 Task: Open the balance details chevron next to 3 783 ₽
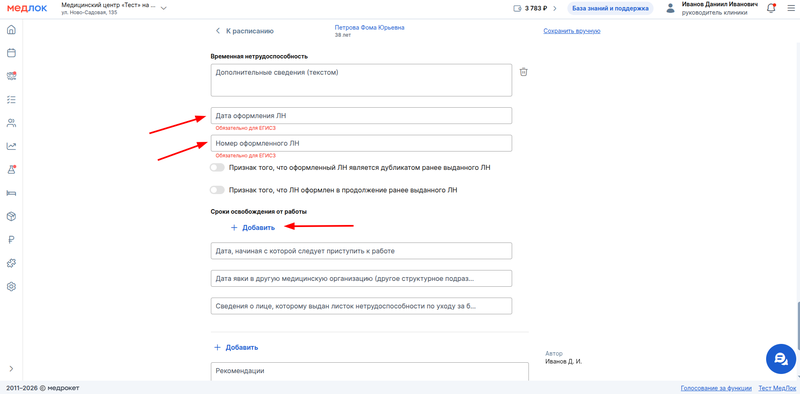pos(555,9)
